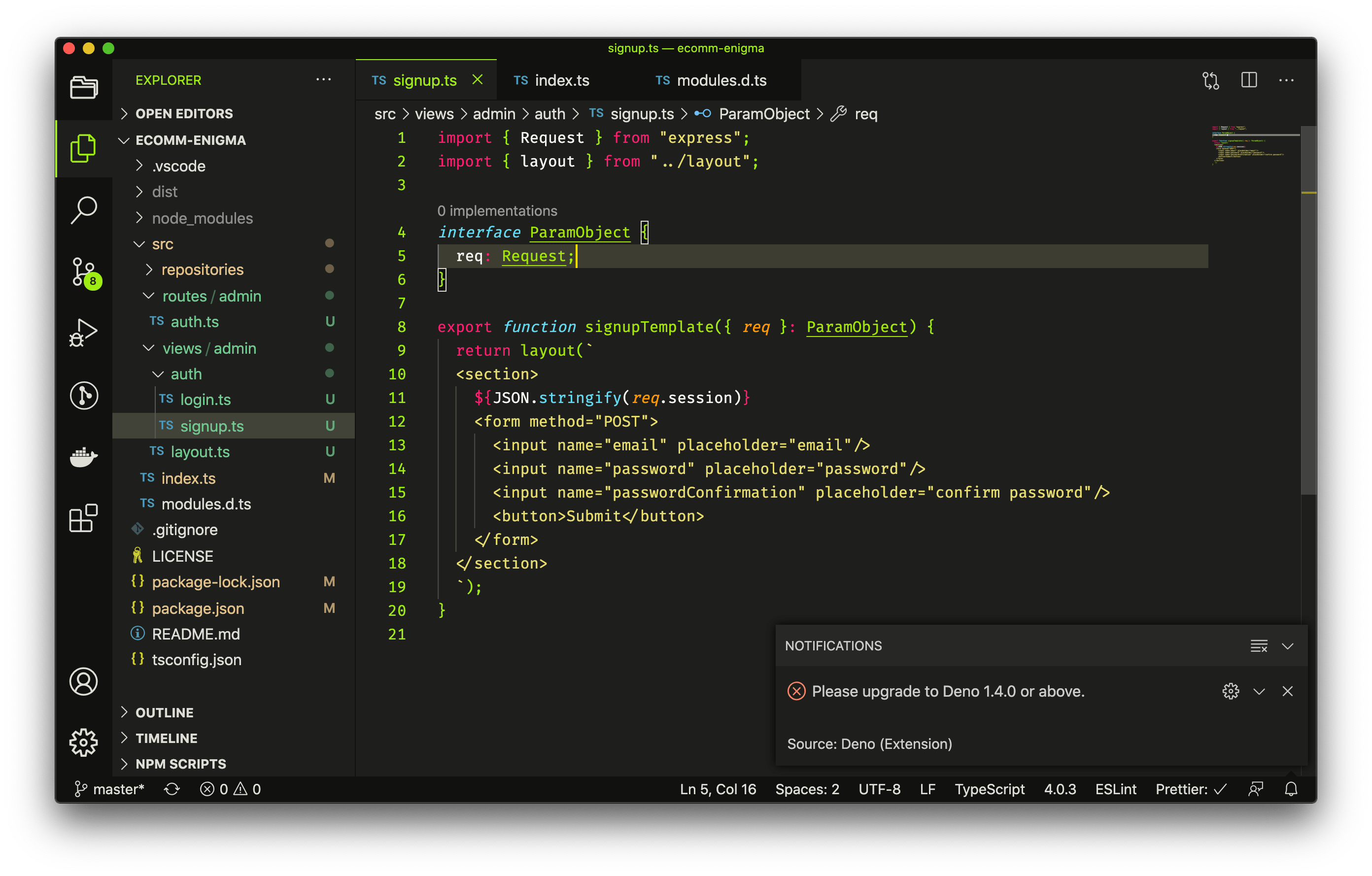
Task: Open Explorer views and more actions menu
Action: pos(324,80)
